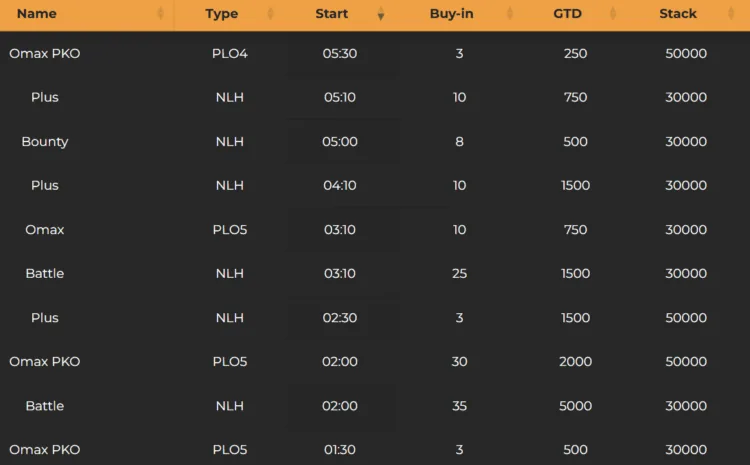
Task: Click the Bounty tournament name
Action: (x=44, y=142)
